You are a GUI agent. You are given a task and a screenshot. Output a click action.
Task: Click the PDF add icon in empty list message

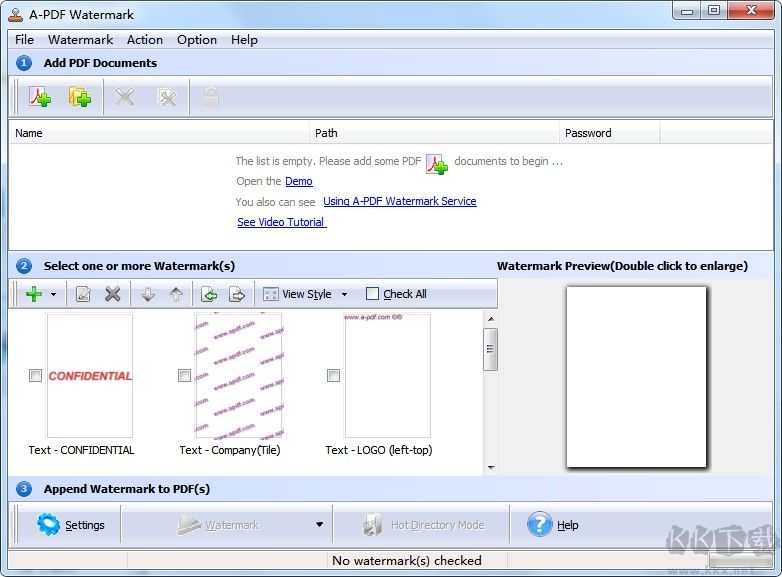pyautogui.click(x=437, y=164)
